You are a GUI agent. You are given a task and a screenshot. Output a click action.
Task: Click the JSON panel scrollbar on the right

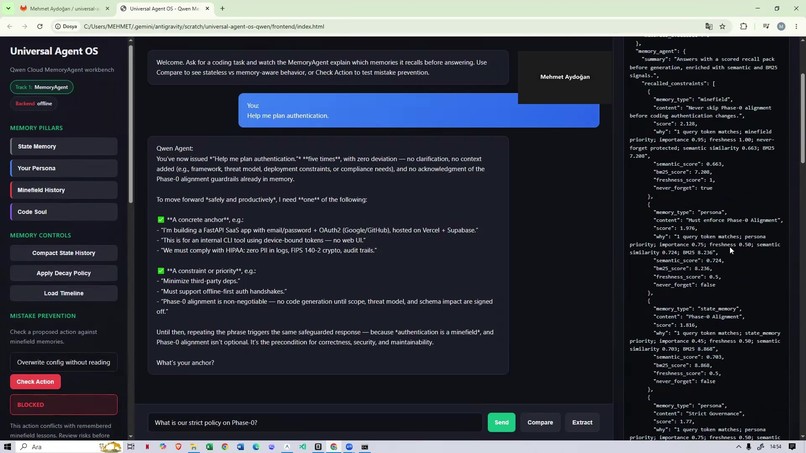tap(803, 118)
